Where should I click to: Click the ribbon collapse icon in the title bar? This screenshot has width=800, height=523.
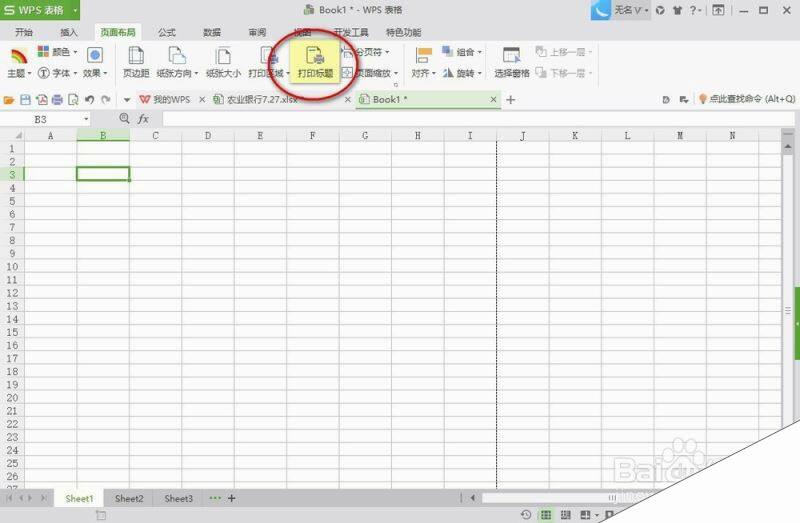[x=718, y=10]
